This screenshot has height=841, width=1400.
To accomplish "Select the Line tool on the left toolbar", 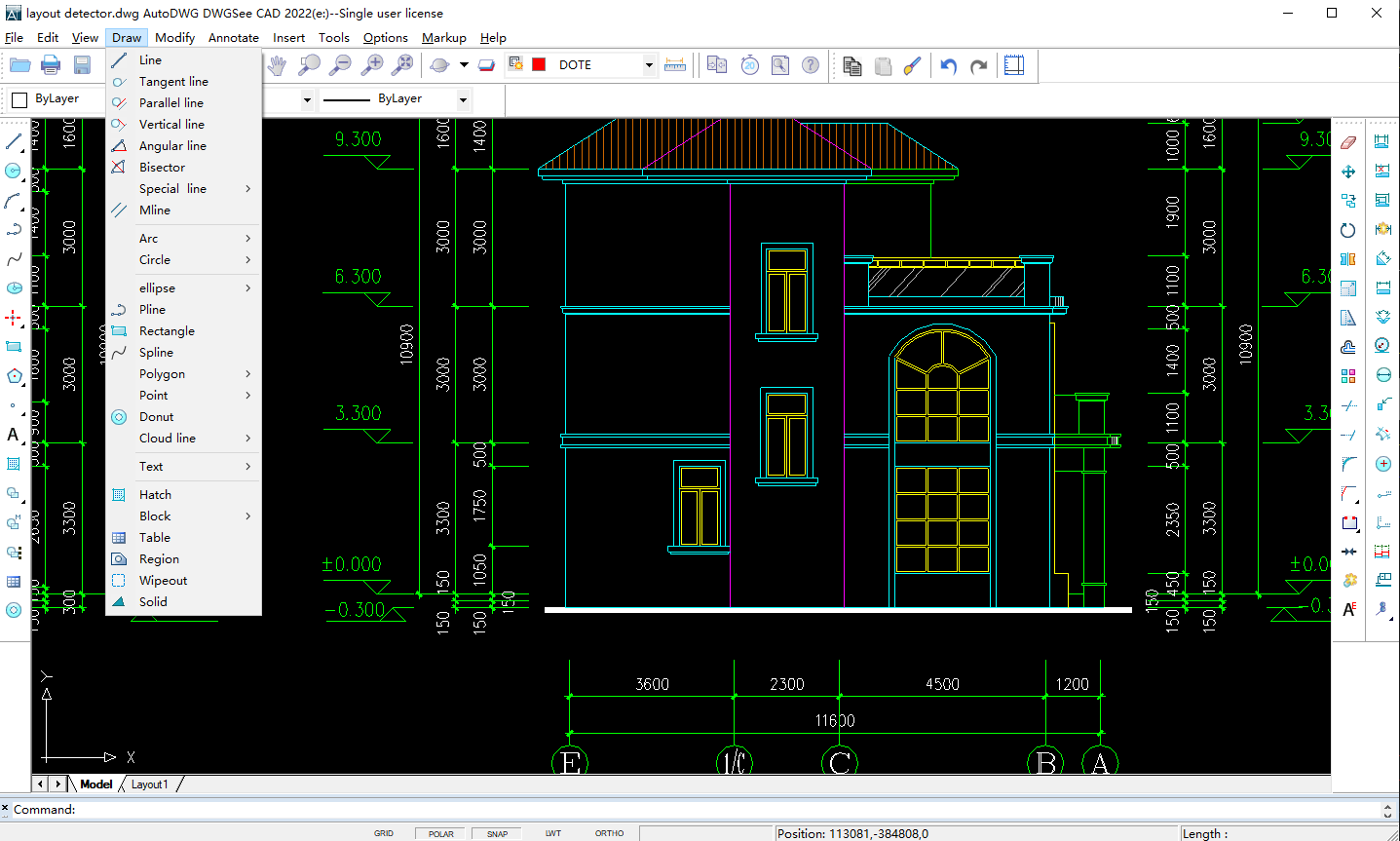I will [x=14, y=142].
